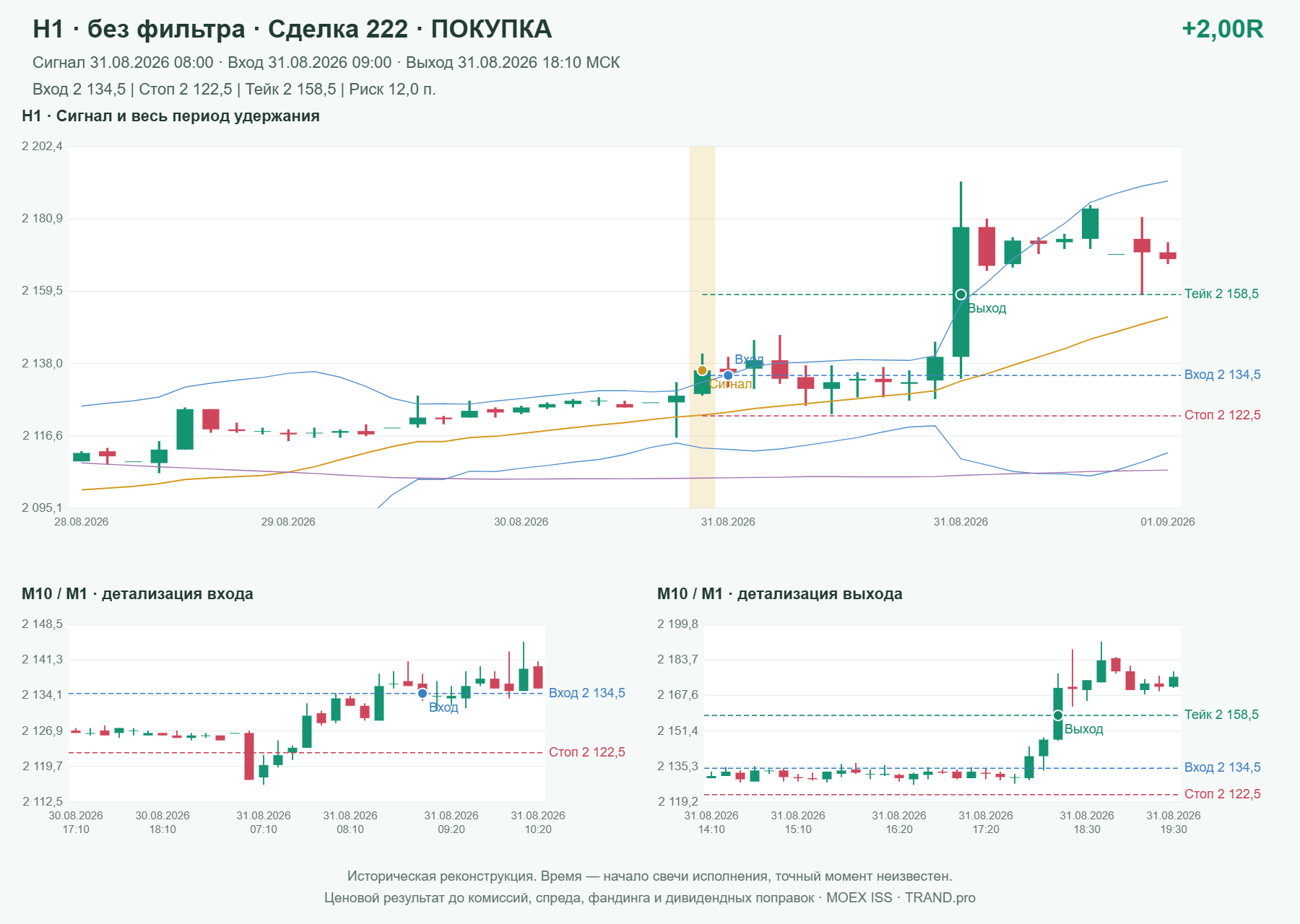Viewport: 1300px width, 924px height.
Task: Click the 29.08.2026 date axis label
Action: click(288, 522)
